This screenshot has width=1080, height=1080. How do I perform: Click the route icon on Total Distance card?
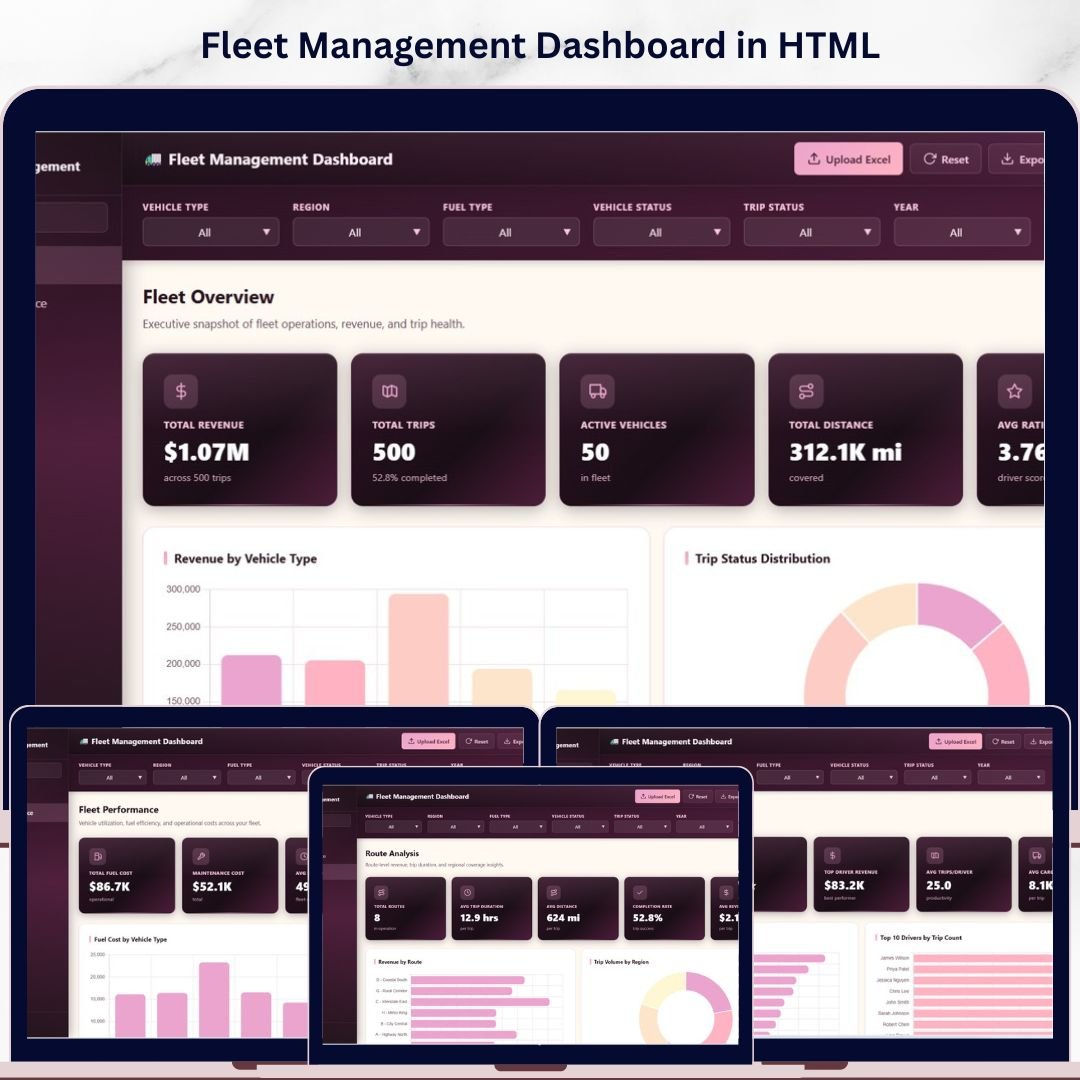pyautogui.click(x=806, y=391)
